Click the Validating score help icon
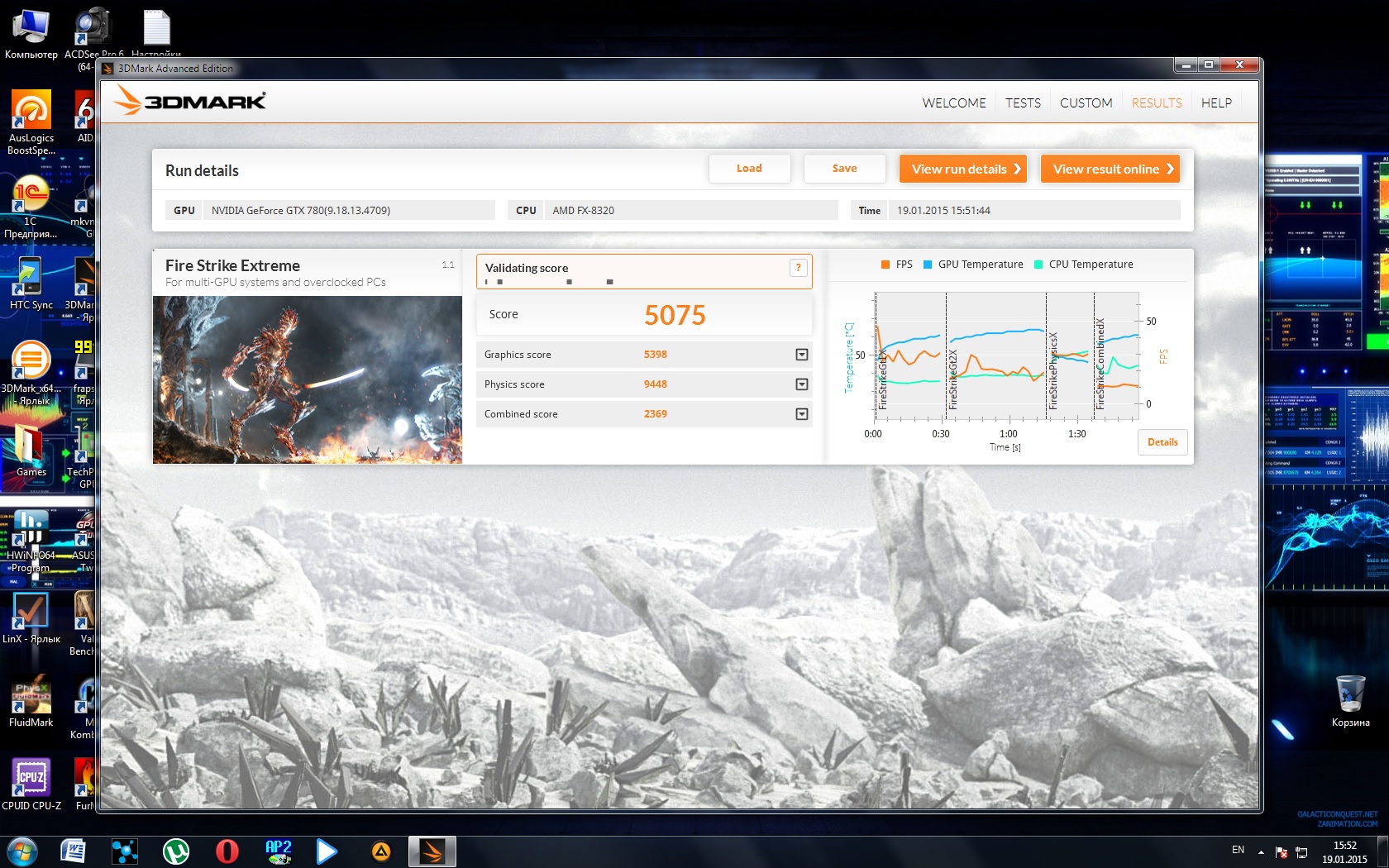 click(x=798, y=268)
